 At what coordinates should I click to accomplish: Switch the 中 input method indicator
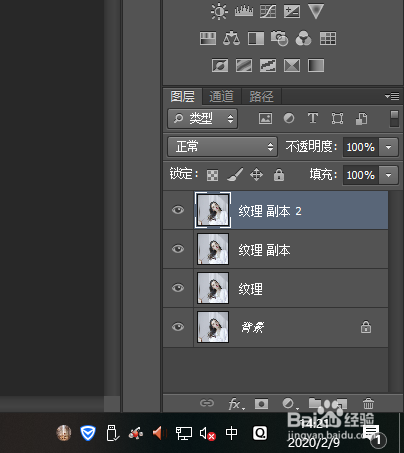[x=231, y=433]
